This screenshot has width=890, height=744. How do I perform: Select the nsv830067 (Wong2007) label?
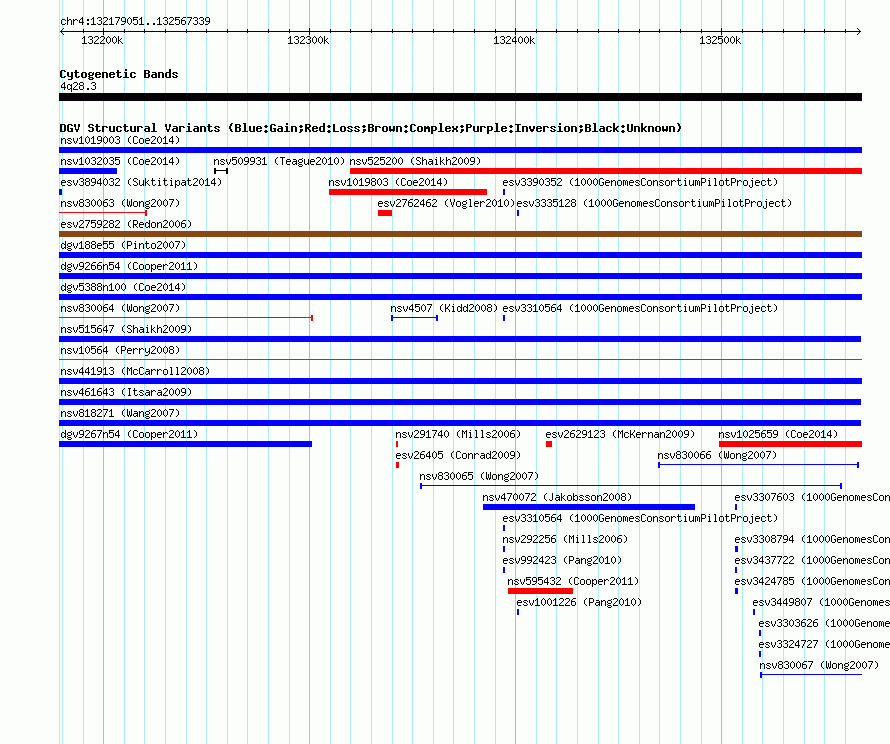tap(819, 665)
